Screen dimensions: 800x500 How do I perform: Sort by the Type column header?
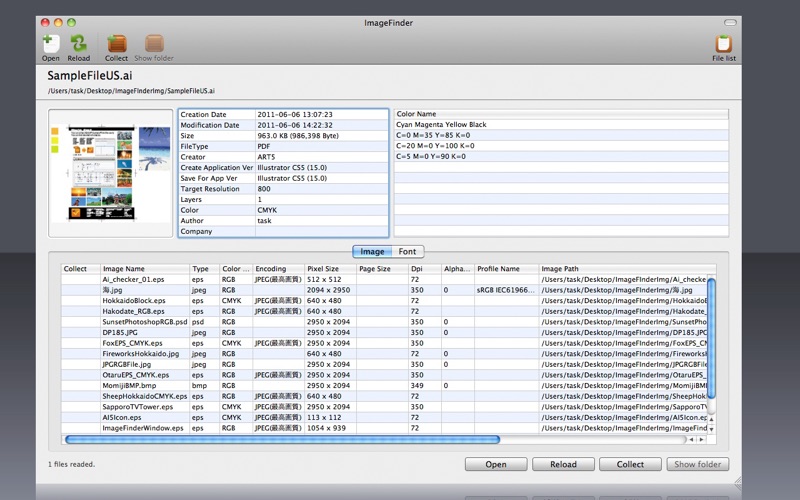205,269
